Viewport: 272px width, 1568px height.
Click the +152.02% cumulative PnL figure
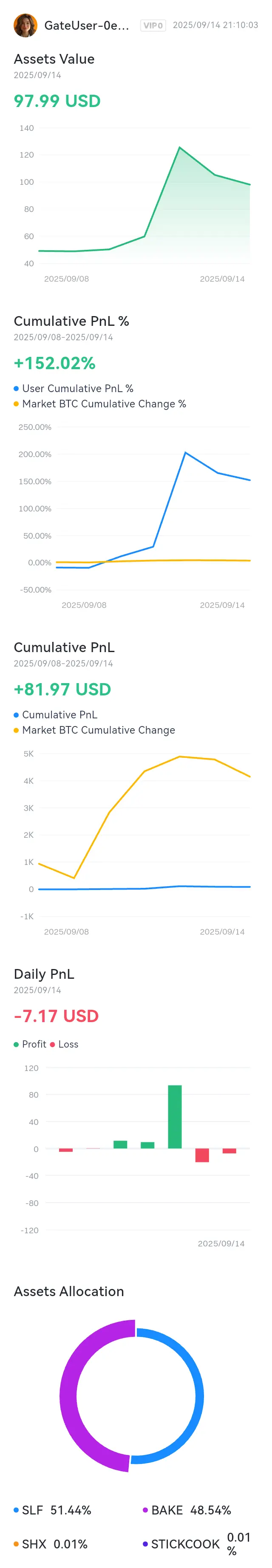tap(55, 363)
